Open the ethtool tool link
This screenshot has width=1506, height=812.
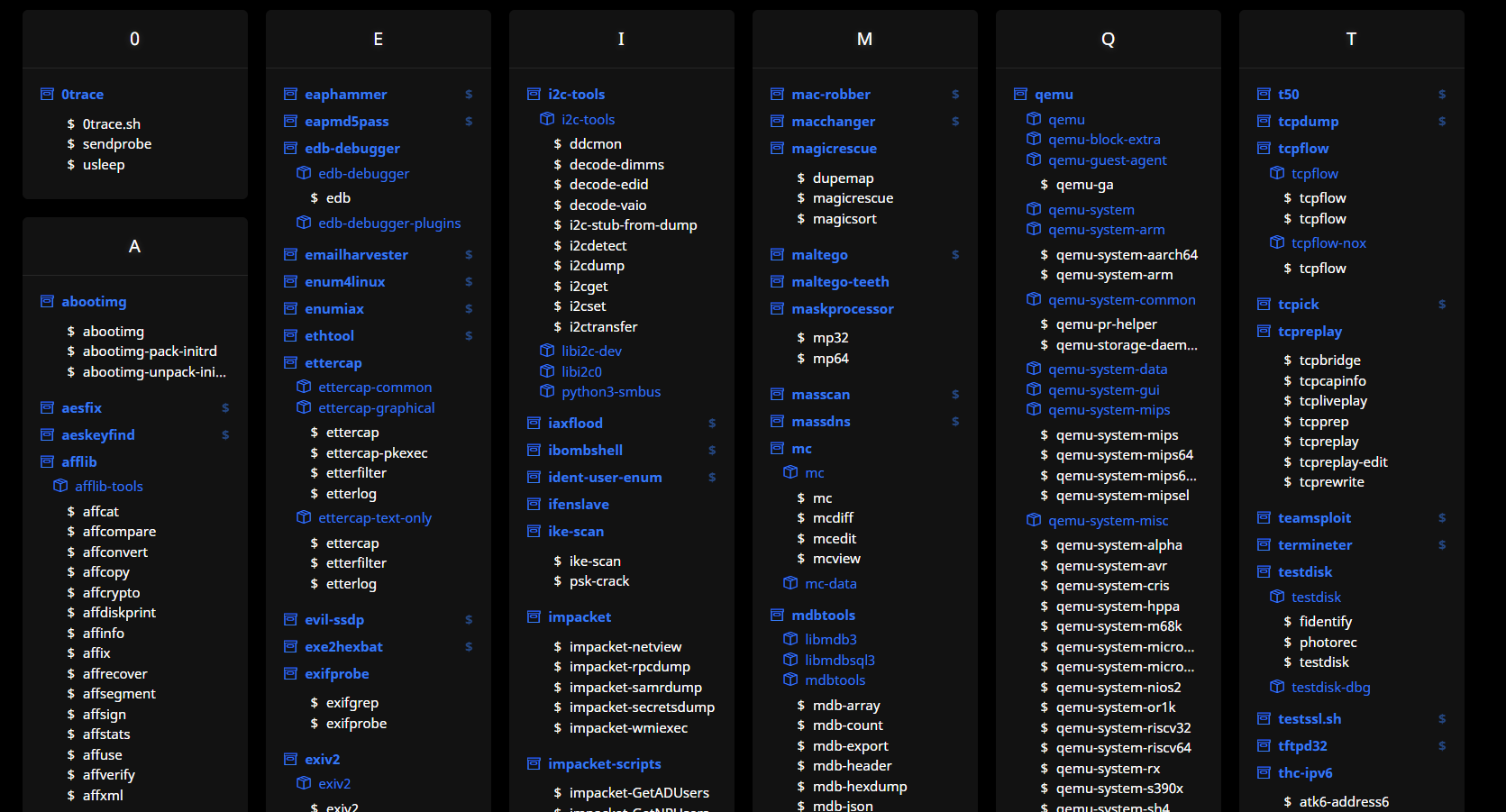(329, 335)
